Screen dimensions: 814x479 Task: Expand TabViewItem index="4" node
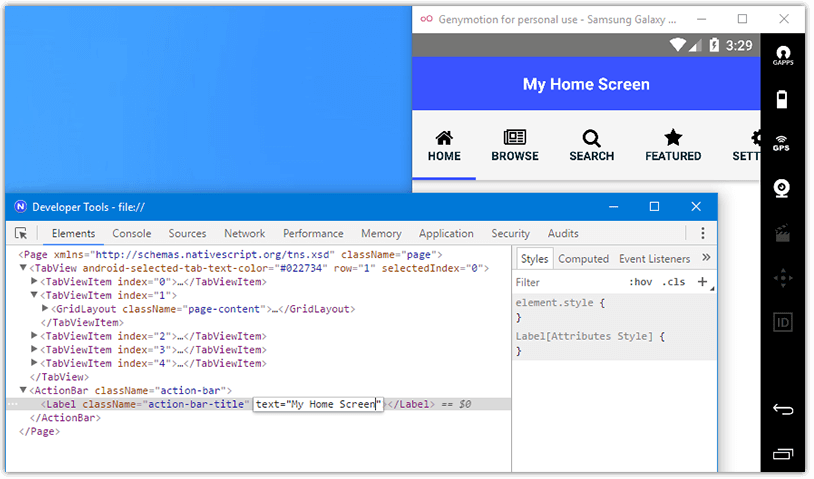(34, 362)
